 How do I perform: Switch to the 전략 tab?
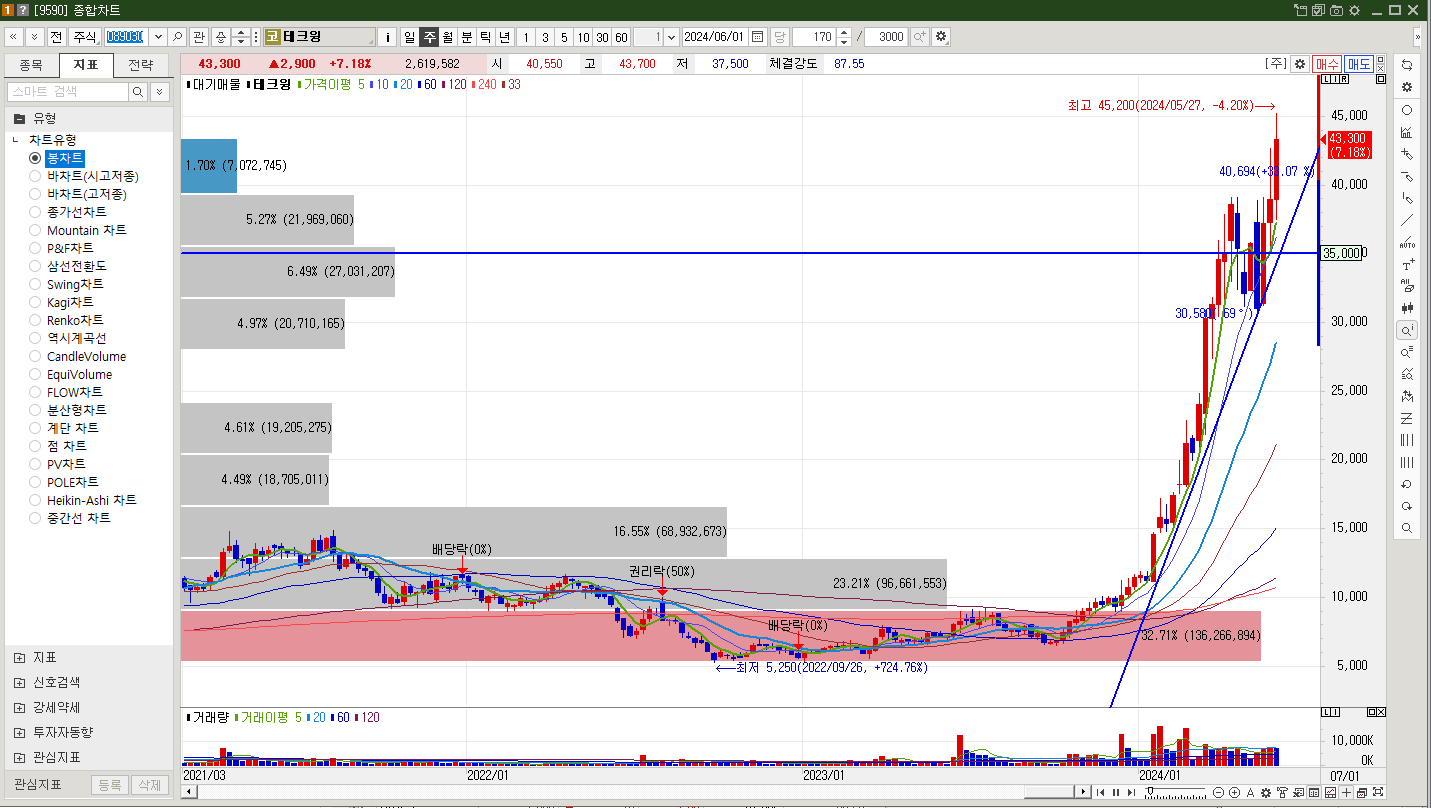coord(141,65)
